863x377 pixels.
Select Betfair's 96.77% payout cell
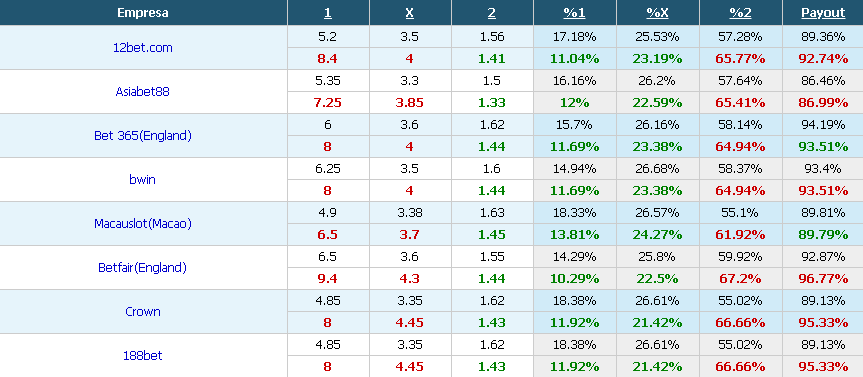tap(823, 278)
